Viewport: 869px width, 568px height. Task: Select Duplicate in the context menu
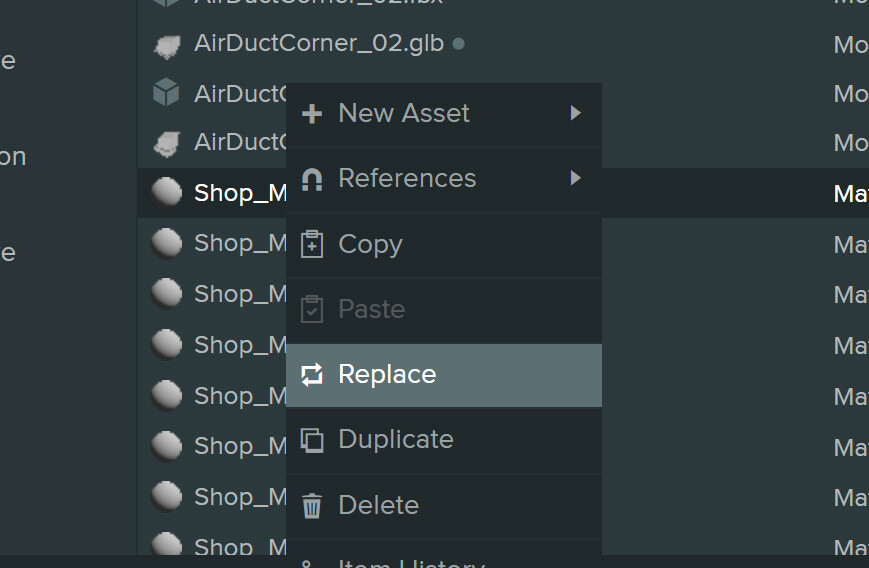pos(395,440)
